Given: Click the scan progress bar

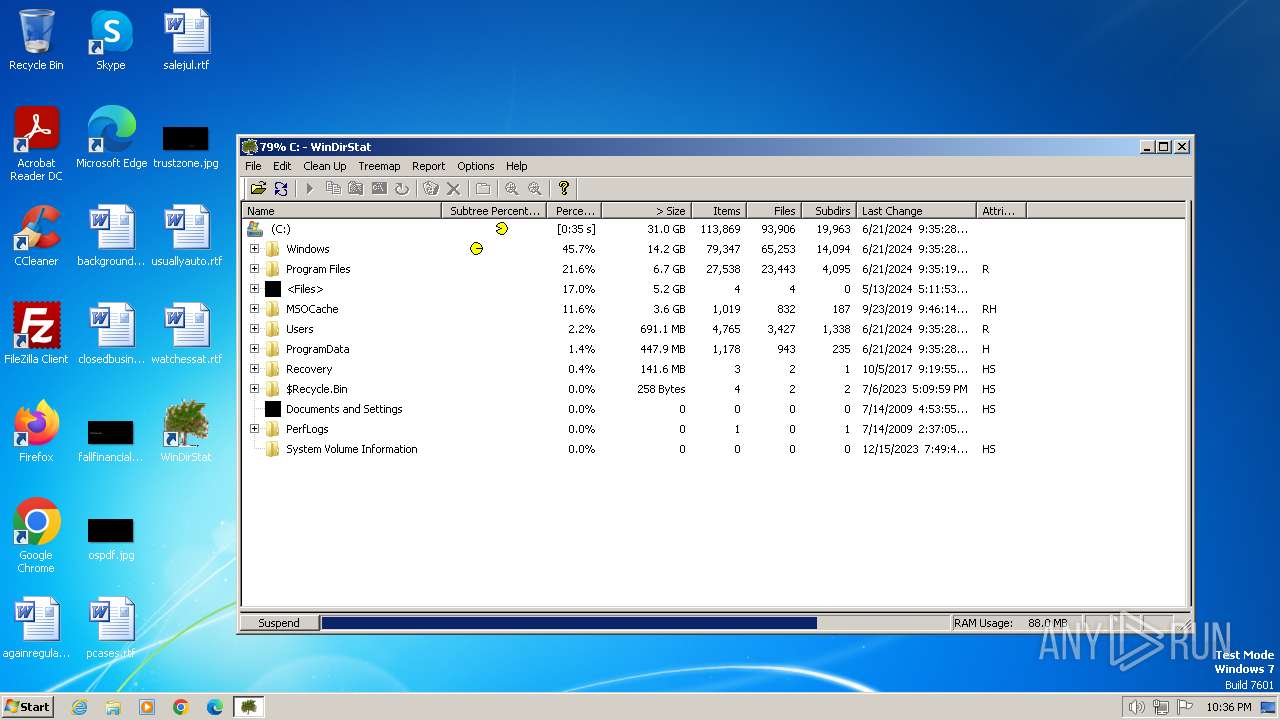Looking at the screenshot, I should [635, 623].
